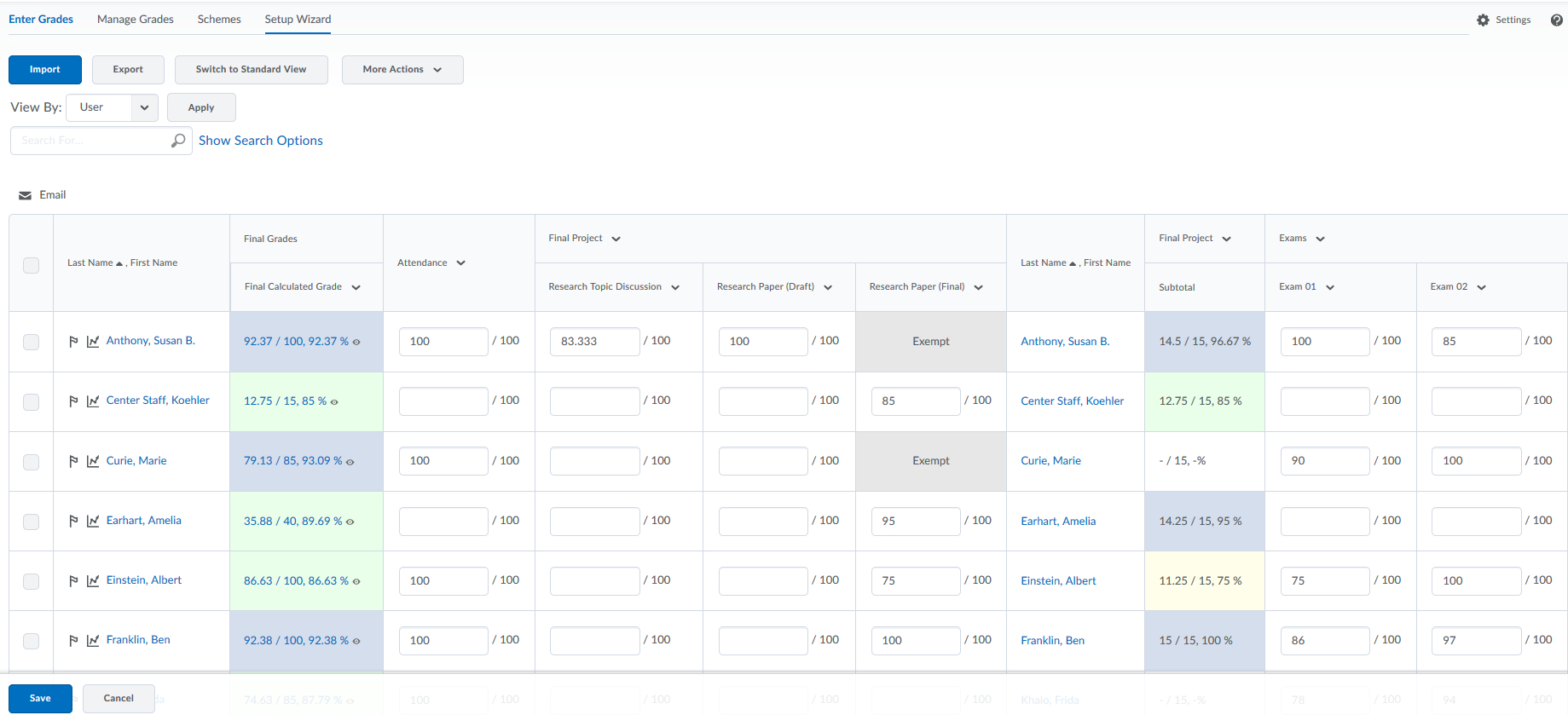The height and width of the screenshot is (715, 1568).
Task: Check the select-all rows checkbox in header
Action: pyautogui.click(x=32, y=265)
